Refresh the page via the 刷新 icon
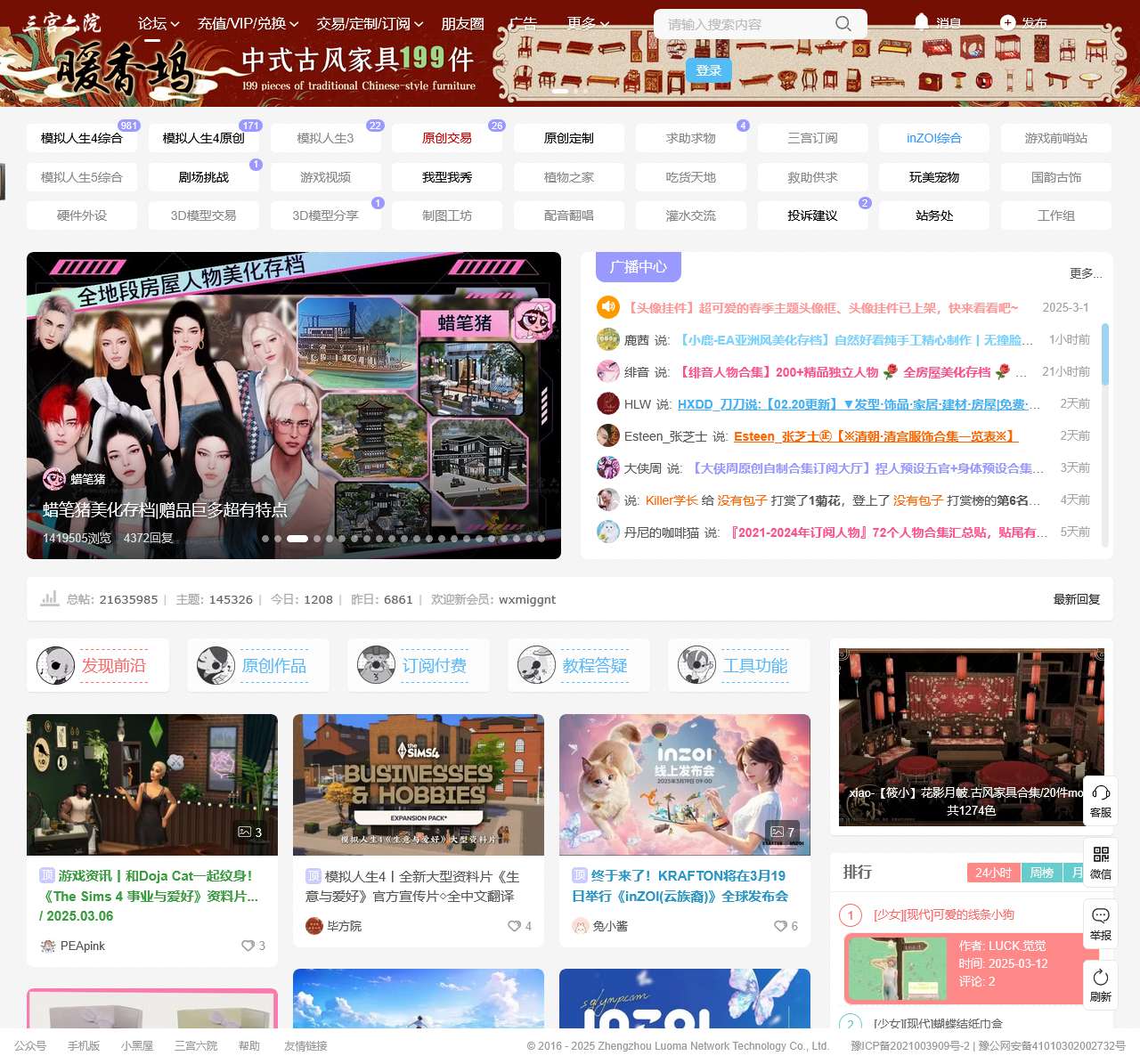The image size is (1140, 1064). pos(1101,976)
